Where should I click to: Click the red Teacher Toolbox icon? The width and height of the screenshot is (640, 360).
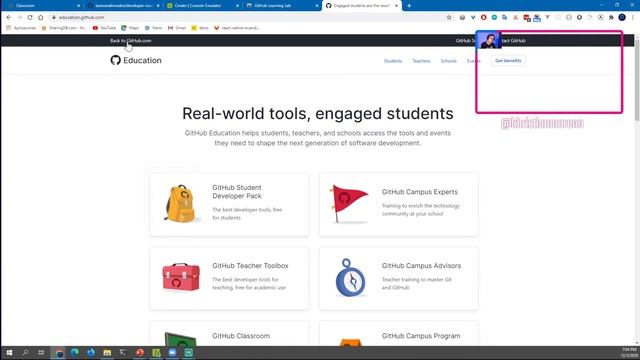pos(181,277)
